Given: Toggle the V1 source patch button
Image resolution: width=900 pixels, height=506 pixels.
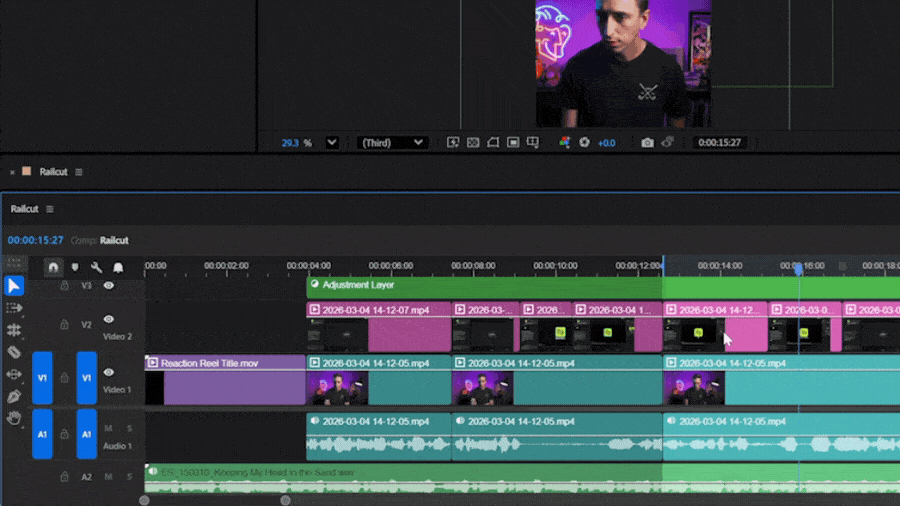Looking at the screenshot, I should (42, 378).
